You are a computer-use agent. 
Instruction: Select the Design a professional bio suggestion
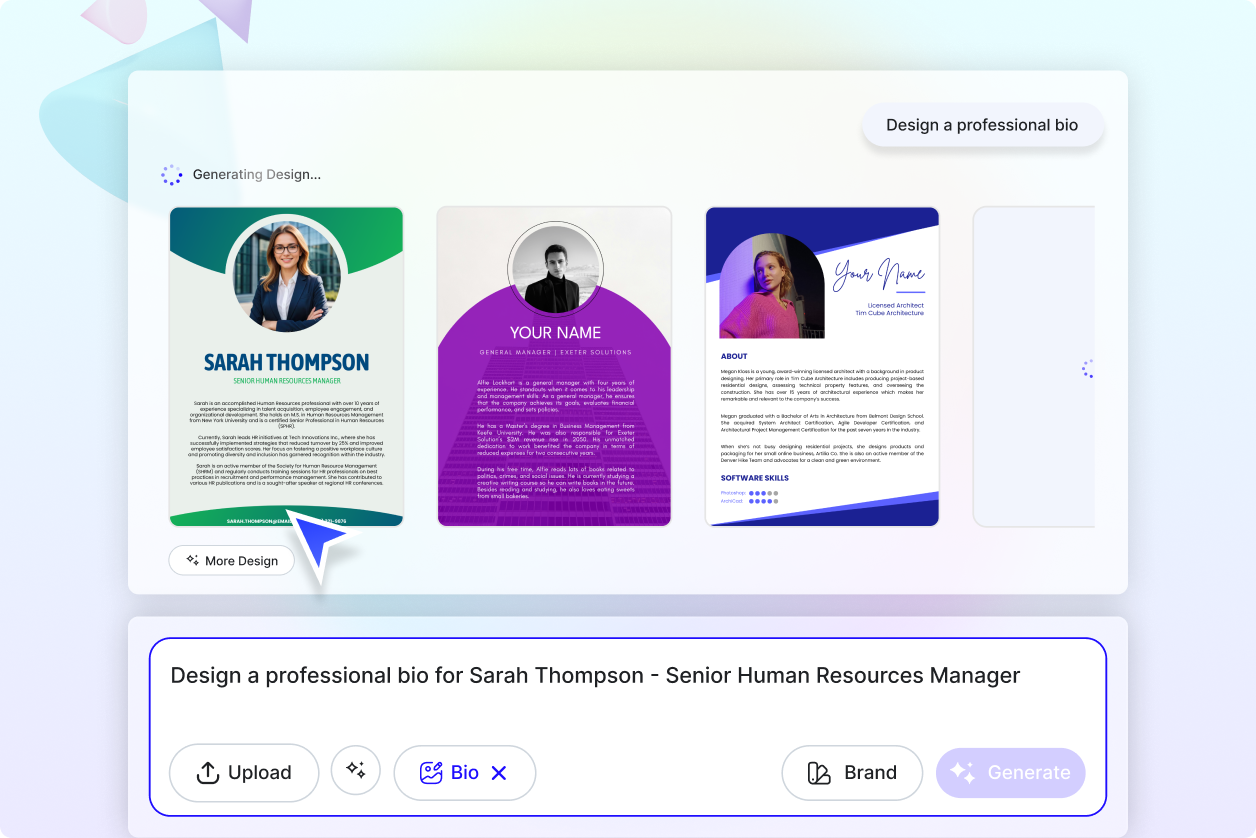[982, 124]
